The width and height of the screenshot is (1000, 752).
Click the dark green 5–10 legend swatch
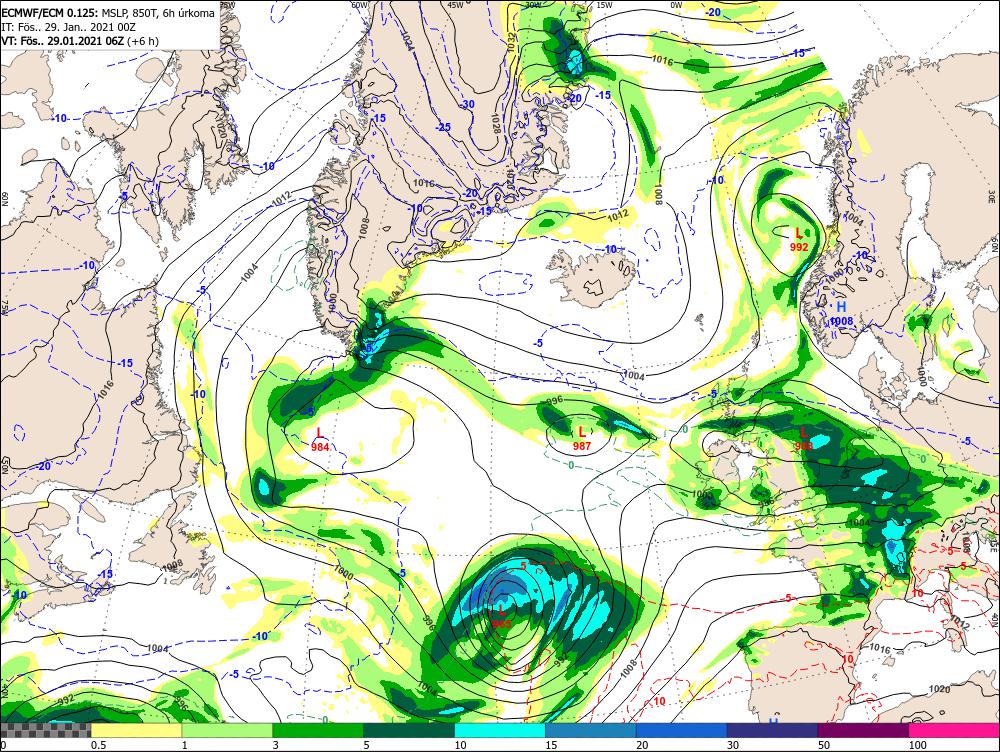click(409, 730)
